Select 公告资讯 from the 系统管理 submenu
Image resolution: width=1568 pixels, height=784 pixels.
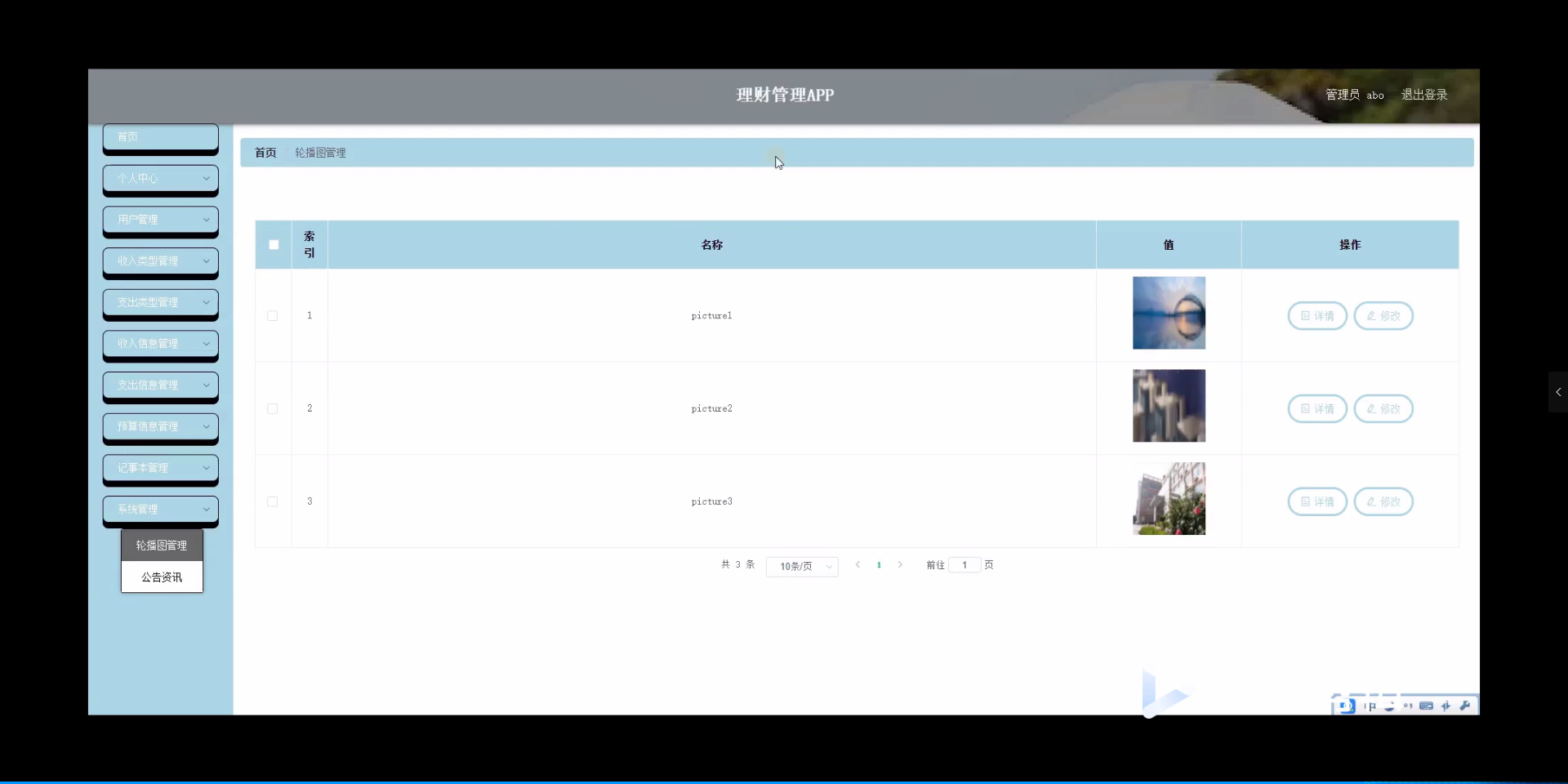coord(161,577)
